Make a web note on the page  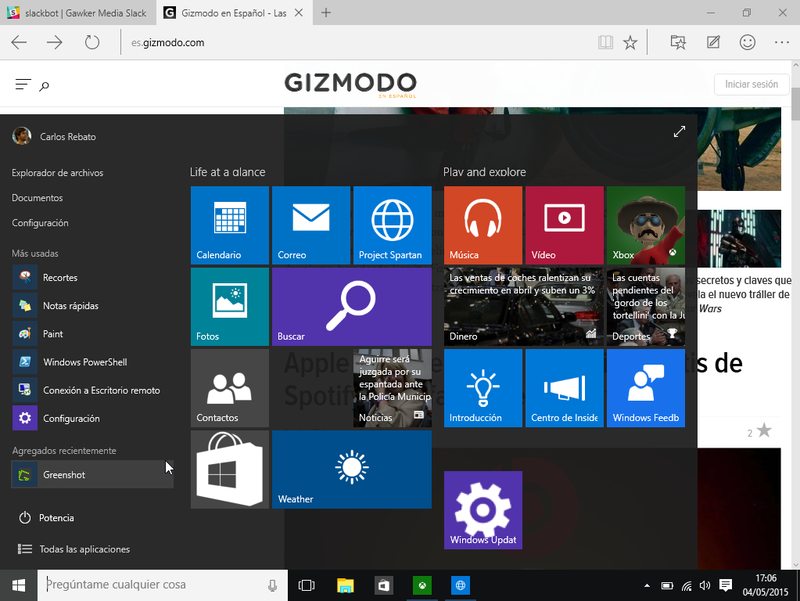[x=713, y=42]
